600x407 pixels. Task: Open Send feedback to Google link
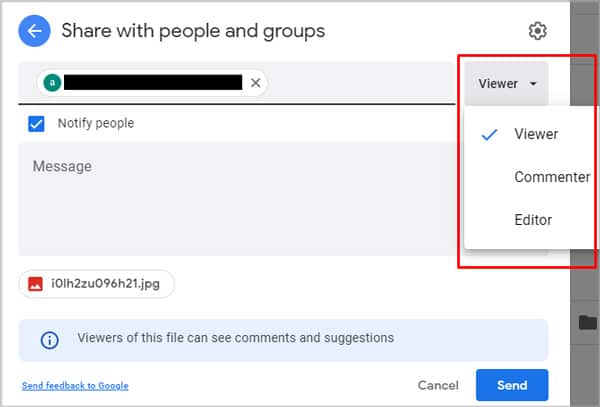[x=75, y=386]
